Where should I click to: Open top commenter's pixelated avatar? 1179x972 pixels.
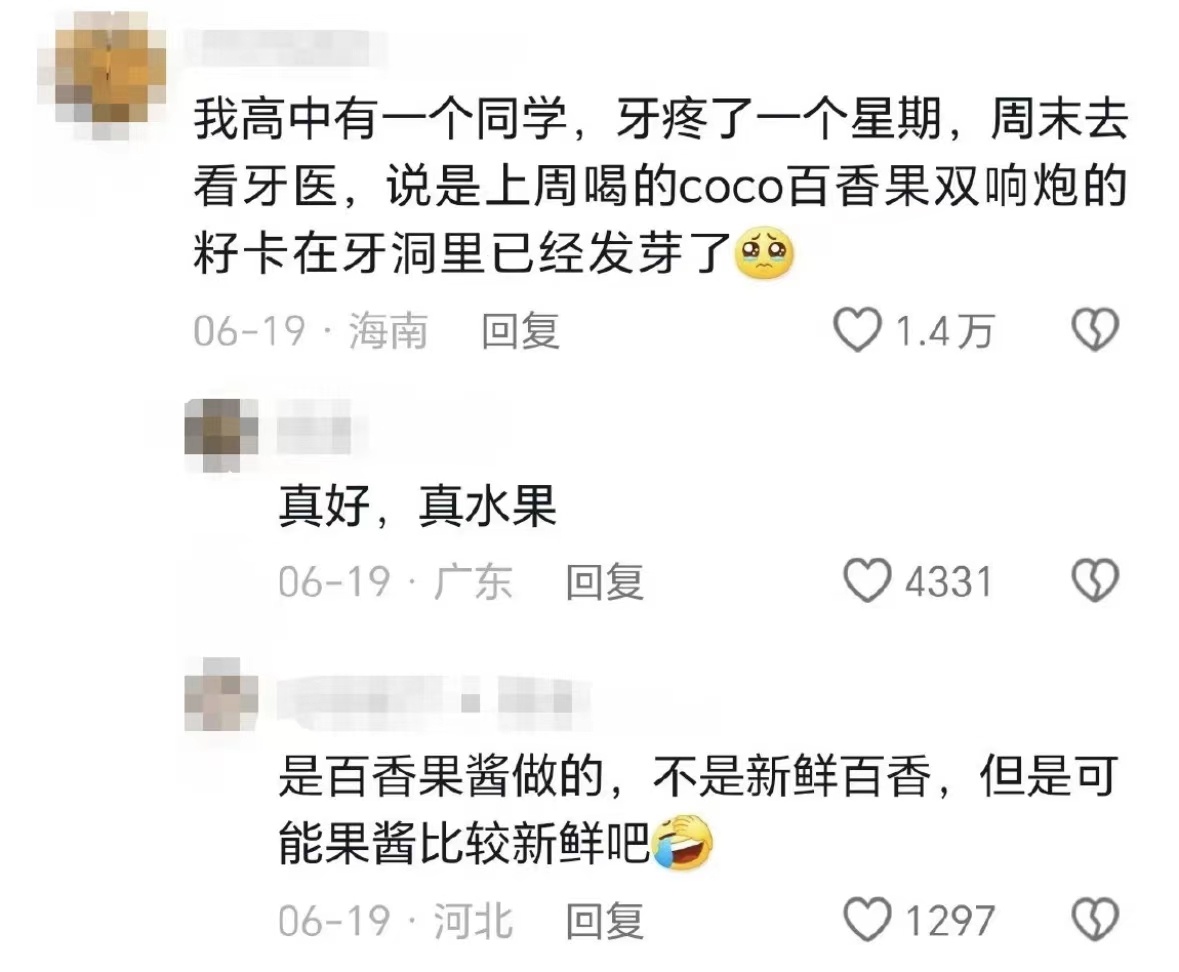(x=101, y=75)
